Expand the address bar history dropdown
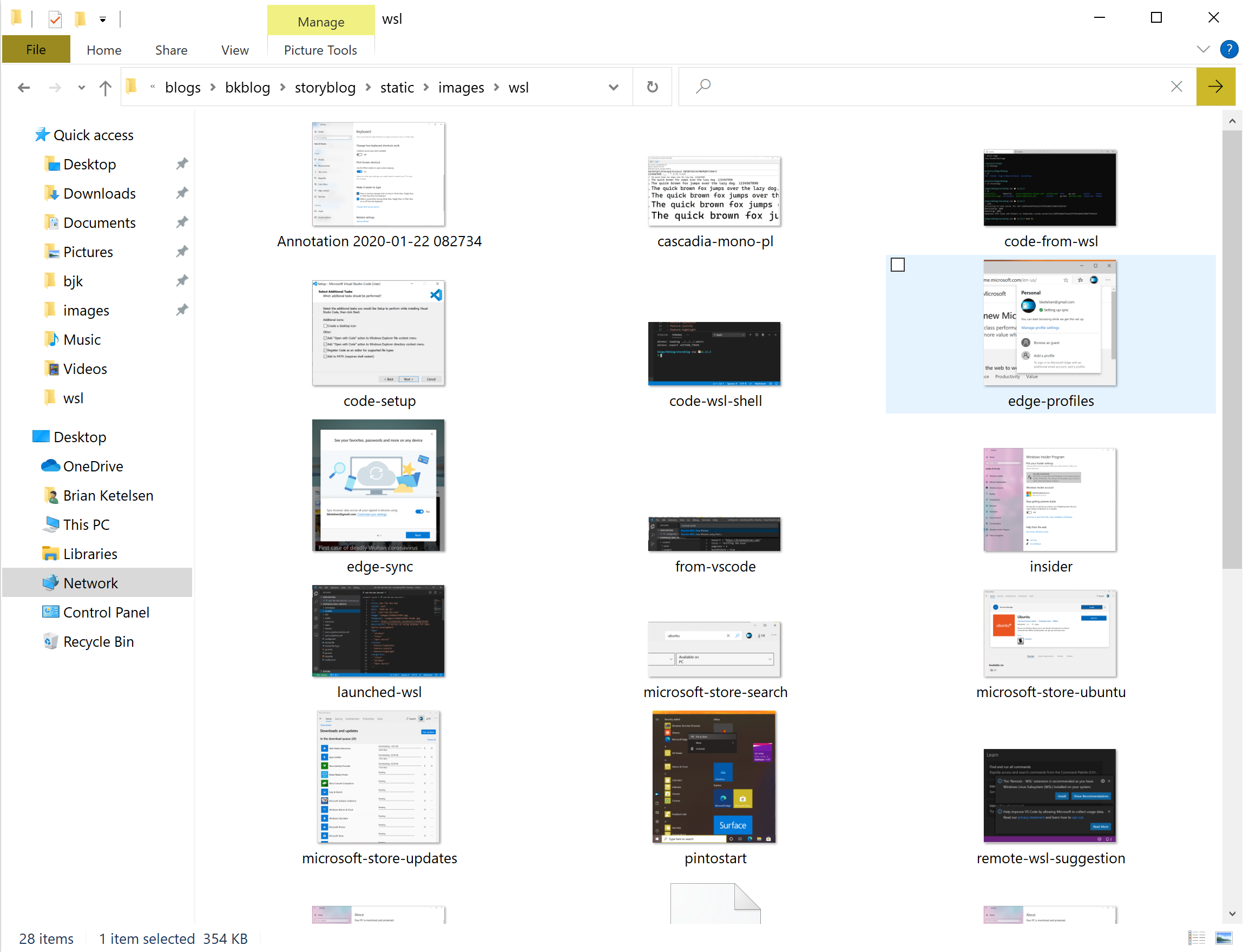 point(614,87)
